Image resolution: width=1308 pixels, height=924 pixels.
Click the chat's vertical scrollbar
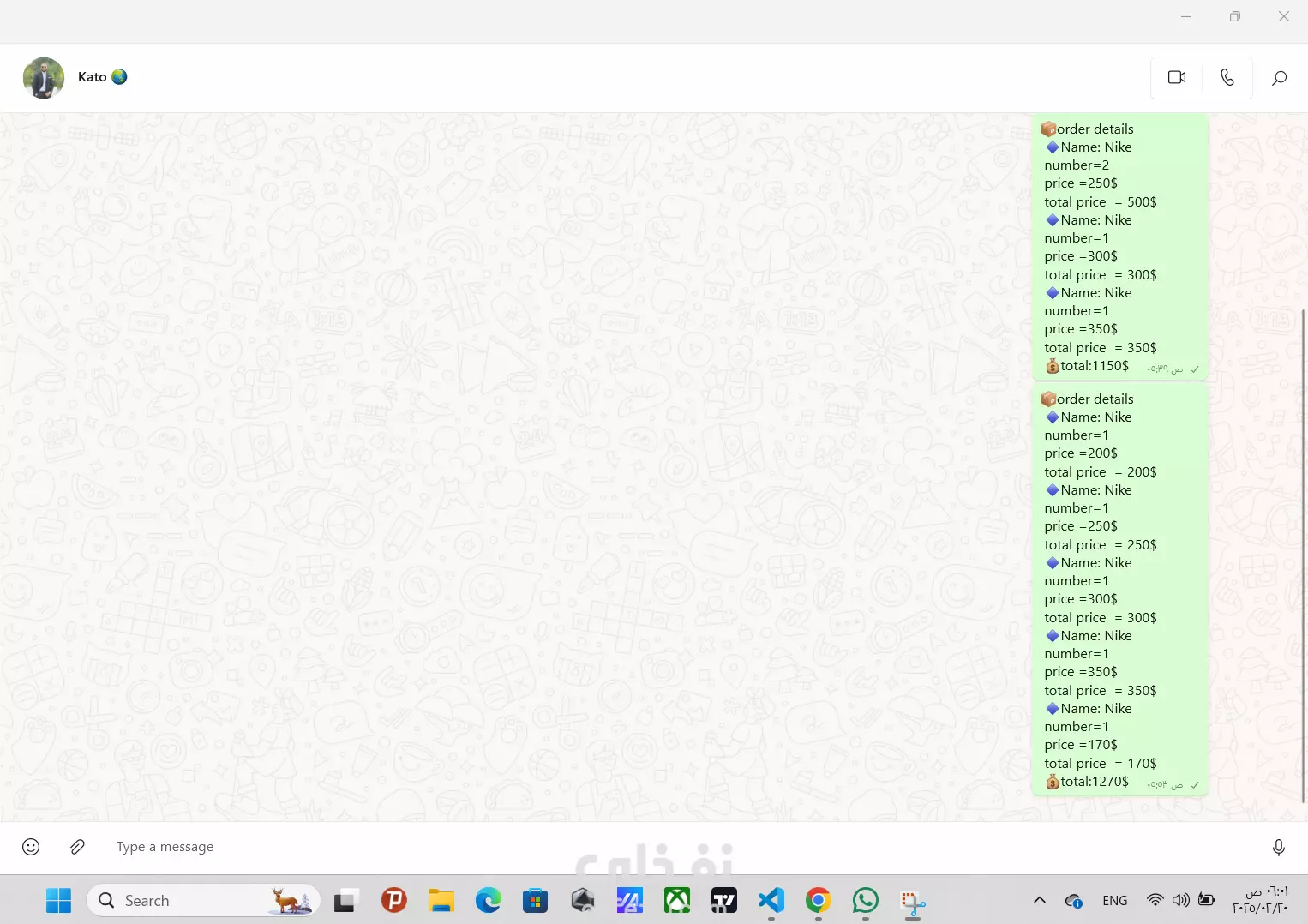point(1303,555)
